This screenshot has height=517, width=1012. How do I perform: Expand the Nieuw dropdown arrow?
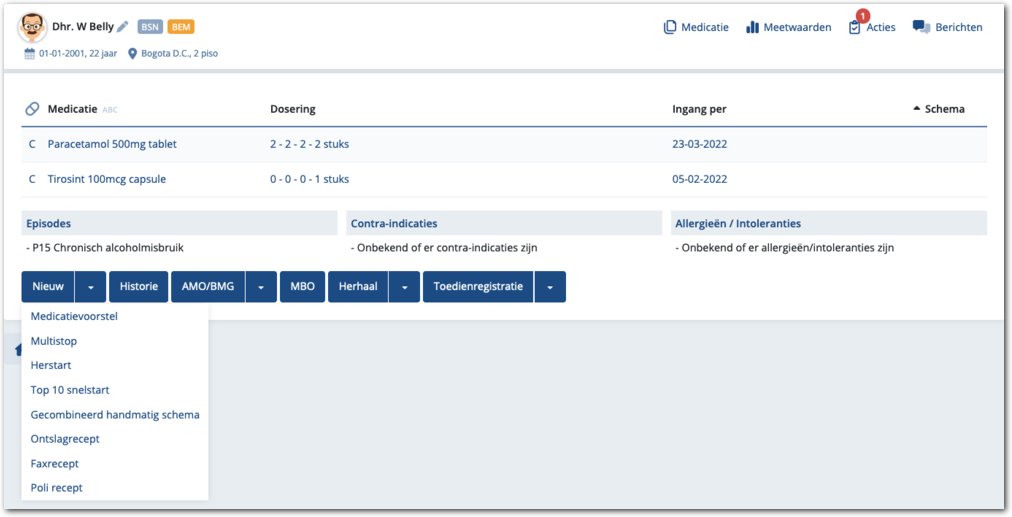pyautogui.click(x=90, y=287)
